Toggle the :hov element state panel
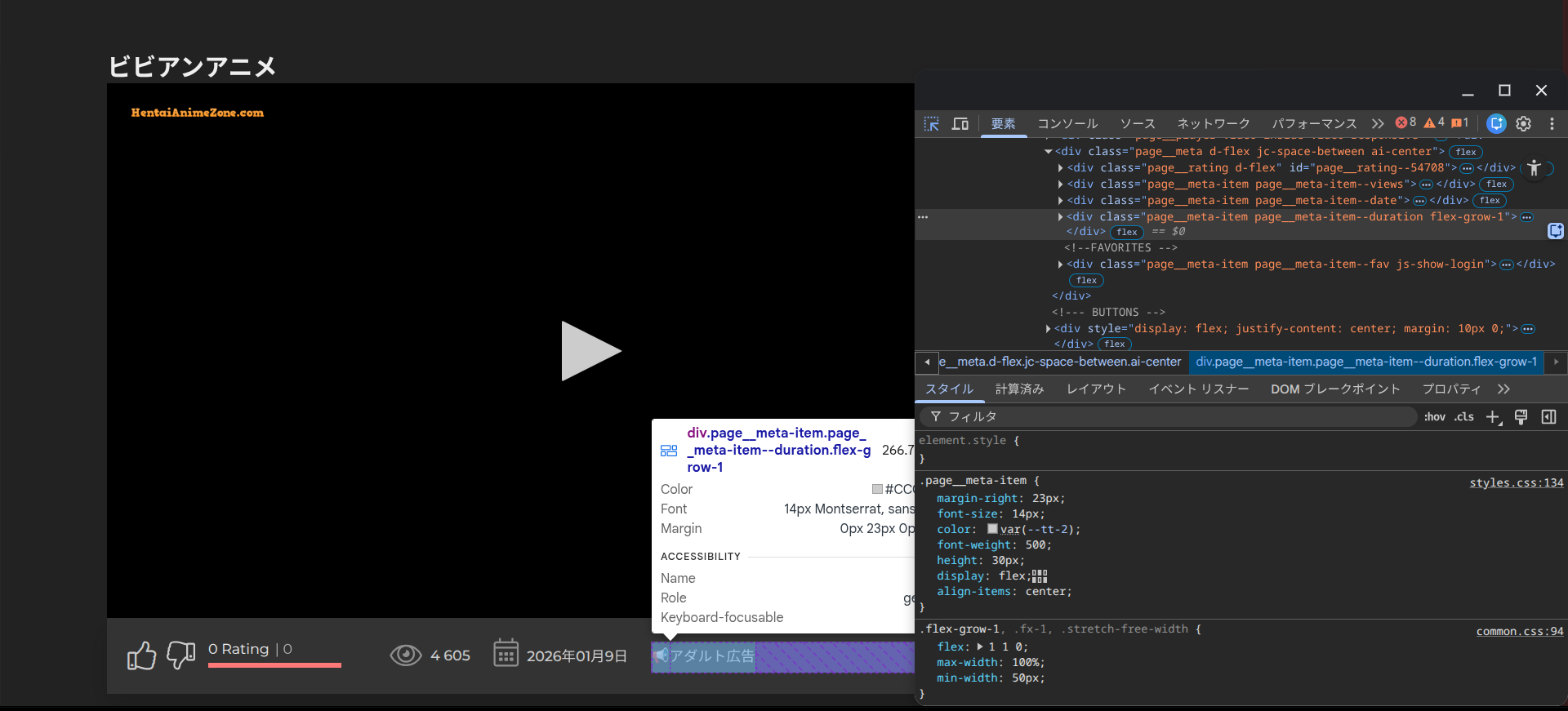 (x=1435, y=417)
